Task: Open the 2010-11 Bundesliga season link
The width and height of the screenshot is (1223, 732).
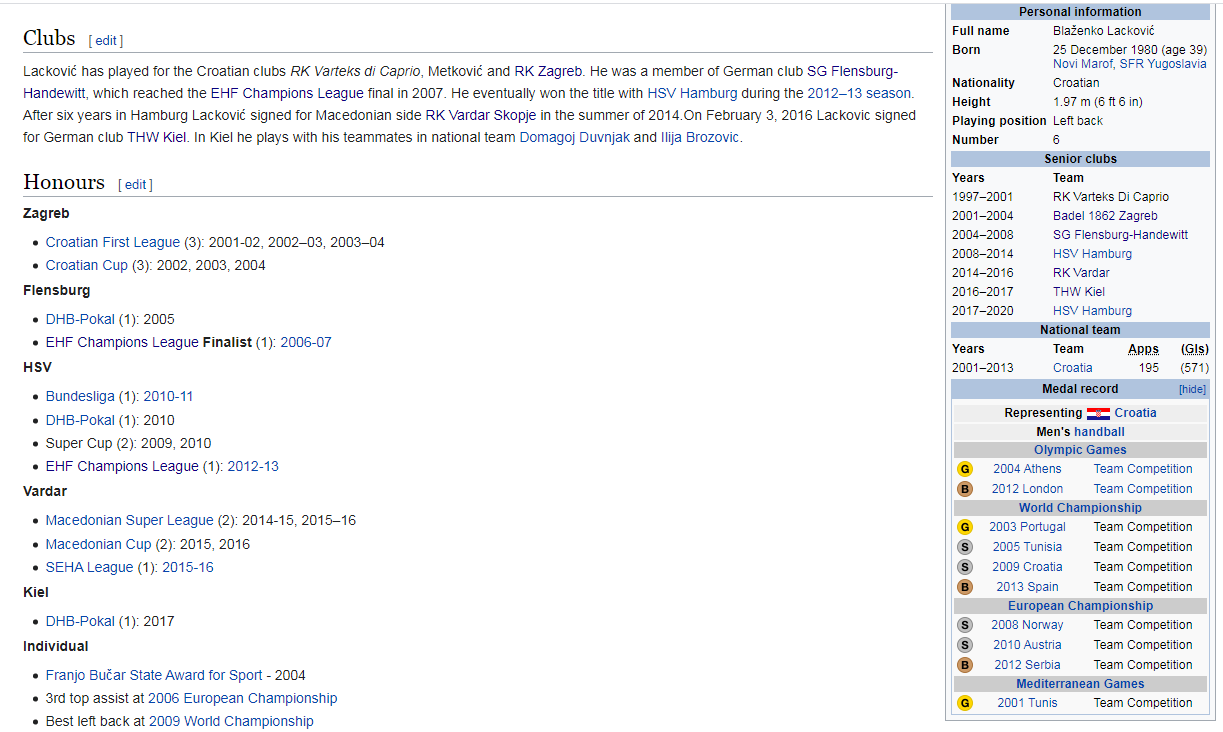Action: point(168,396)
